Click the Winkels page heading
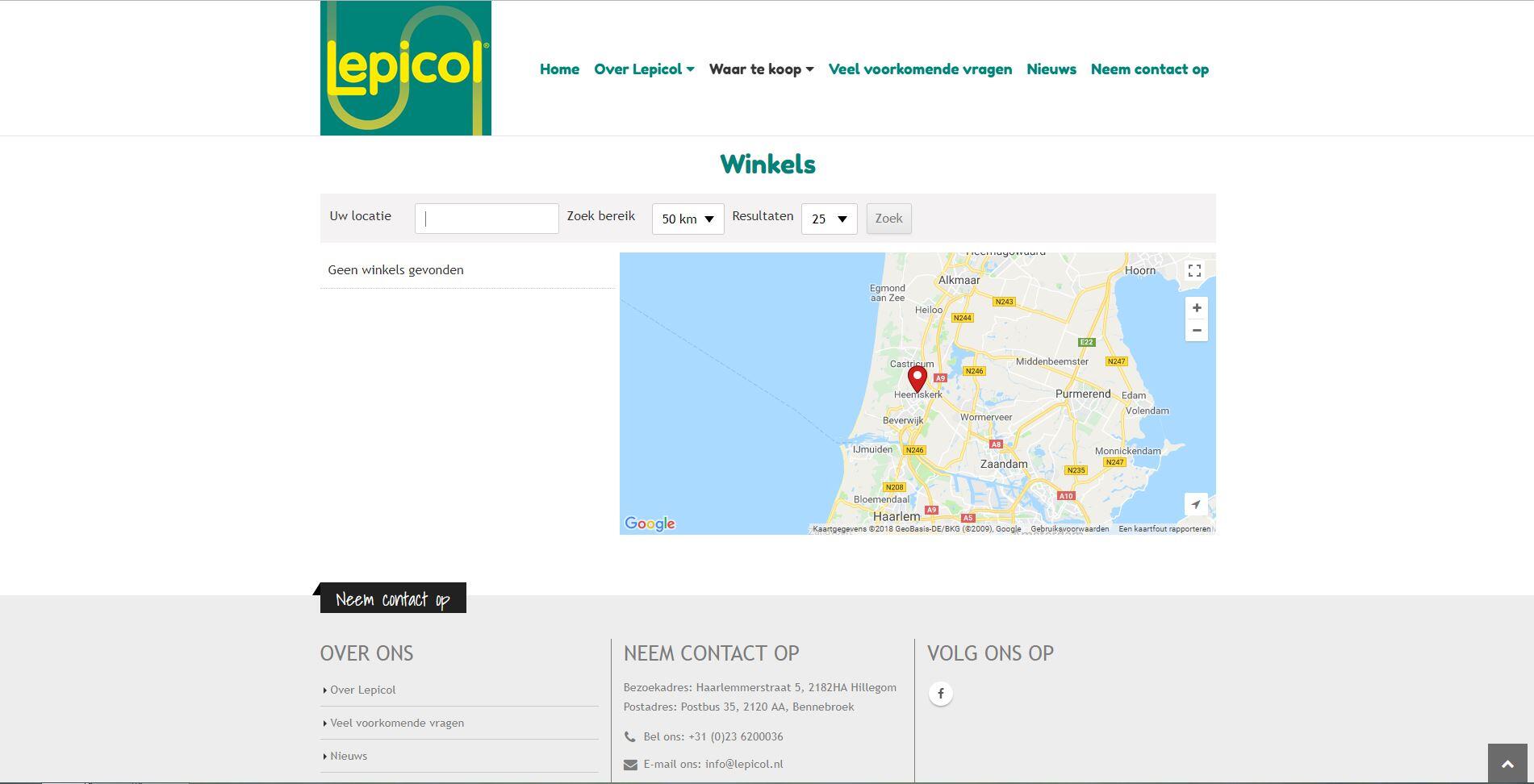Screen dimensions: 1534x784 tap(767, 165)
